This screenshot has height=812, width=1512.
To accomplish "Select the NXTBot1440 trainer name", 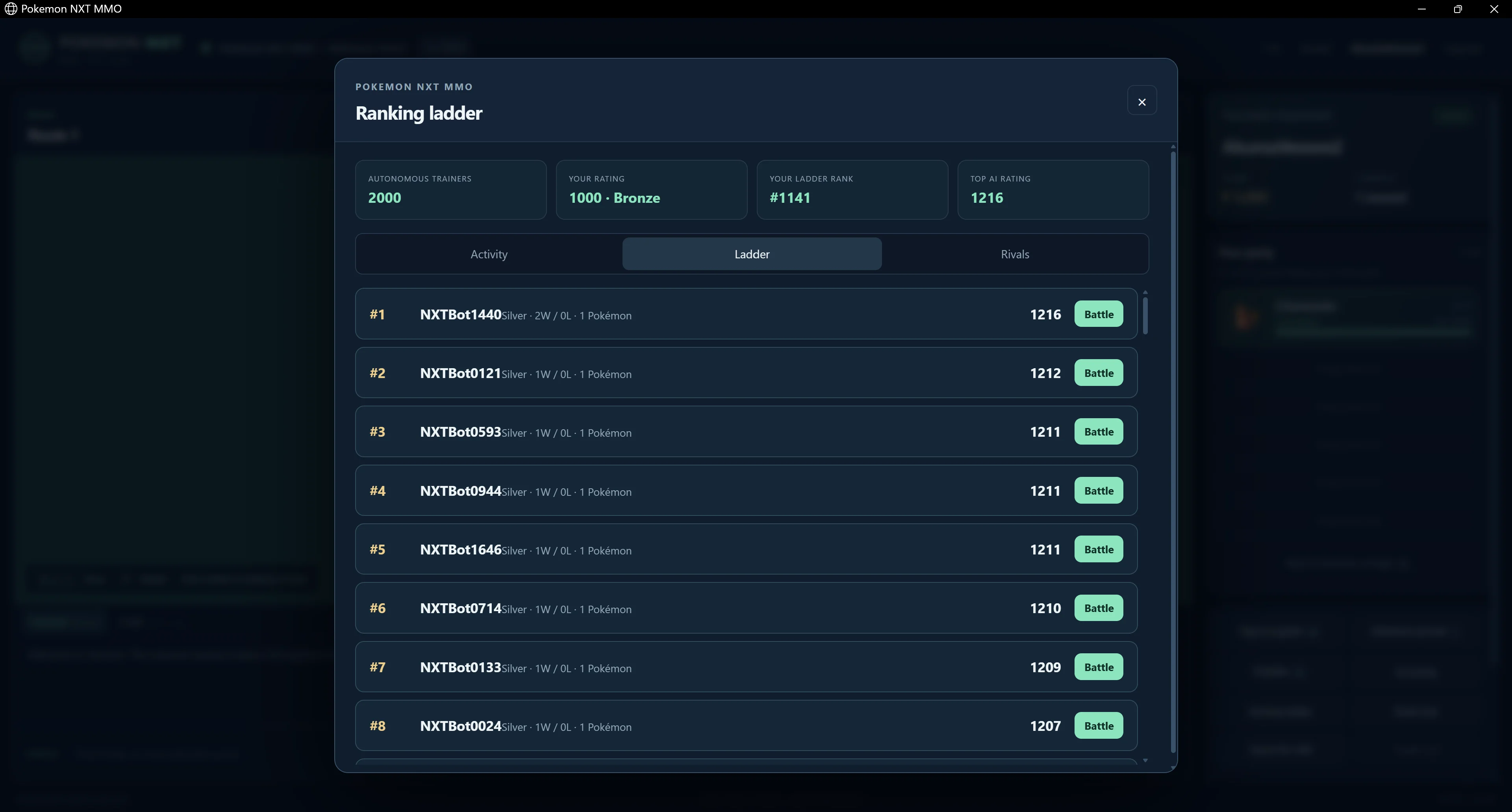I will click(461, 314).
